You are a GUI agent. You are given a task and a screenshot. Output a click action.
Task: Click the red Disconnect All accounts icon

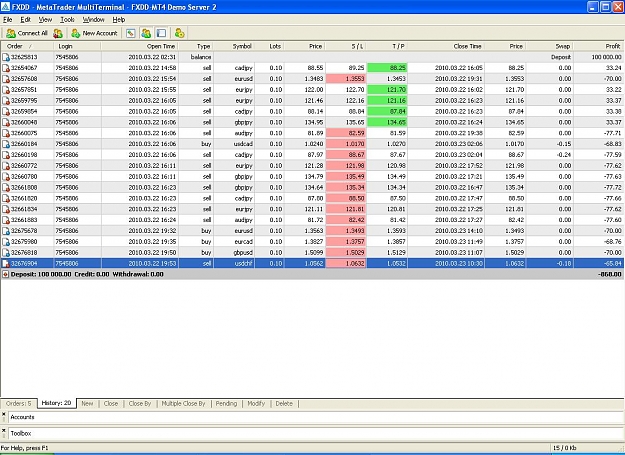point(58,33)
